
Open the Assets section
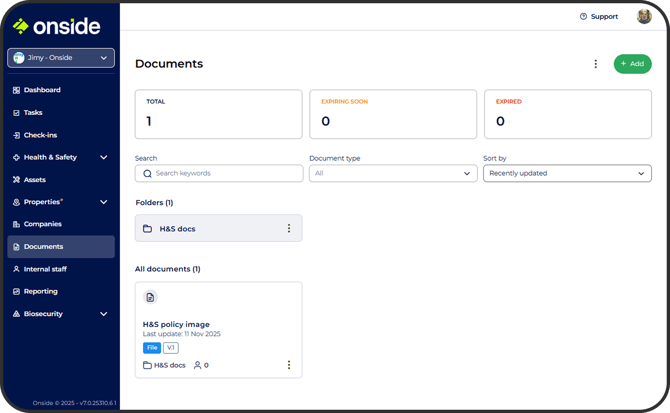(35, 180)
